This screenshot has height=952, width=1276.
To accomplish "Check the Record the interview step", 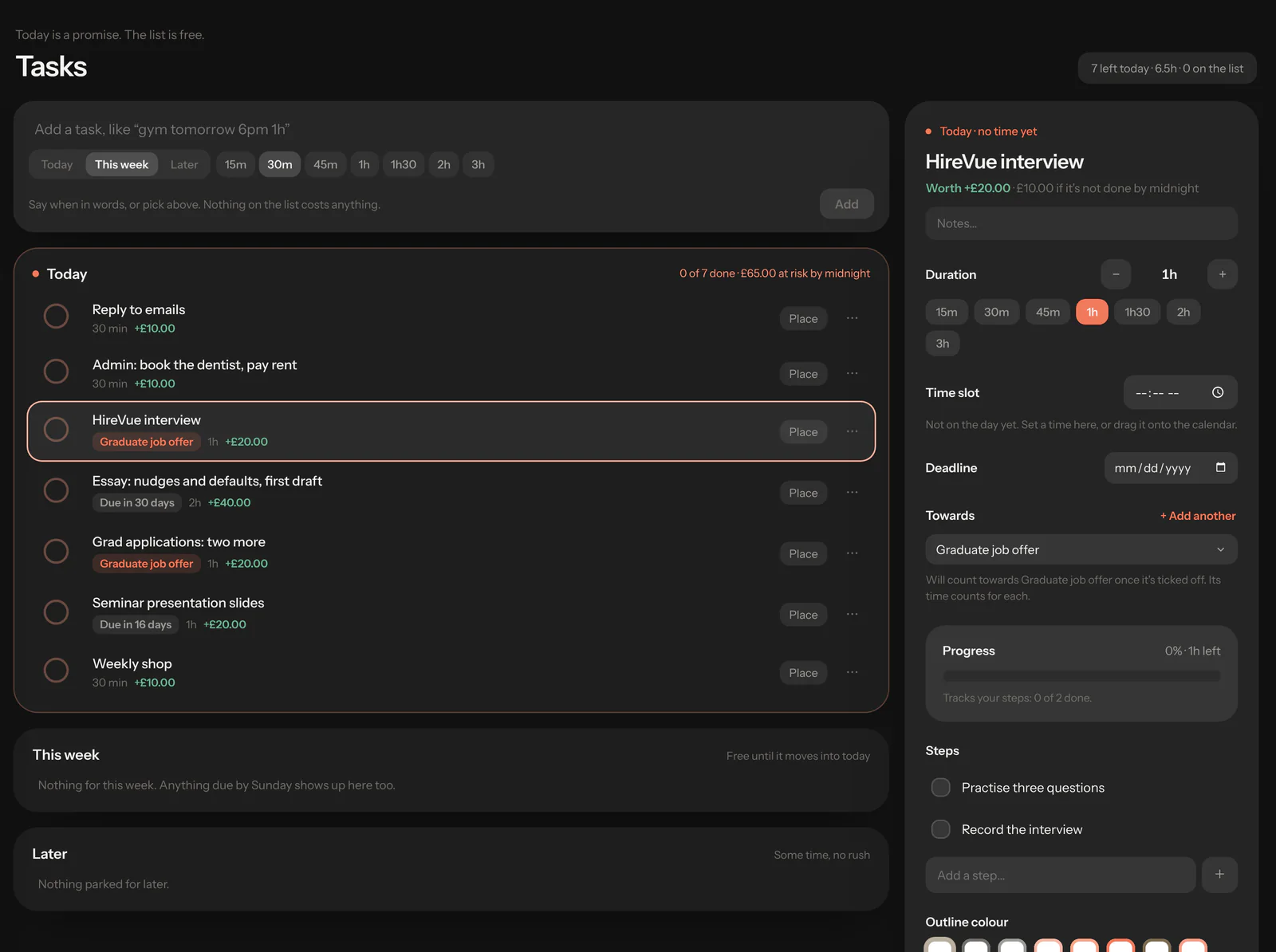I will coord(941,829).
